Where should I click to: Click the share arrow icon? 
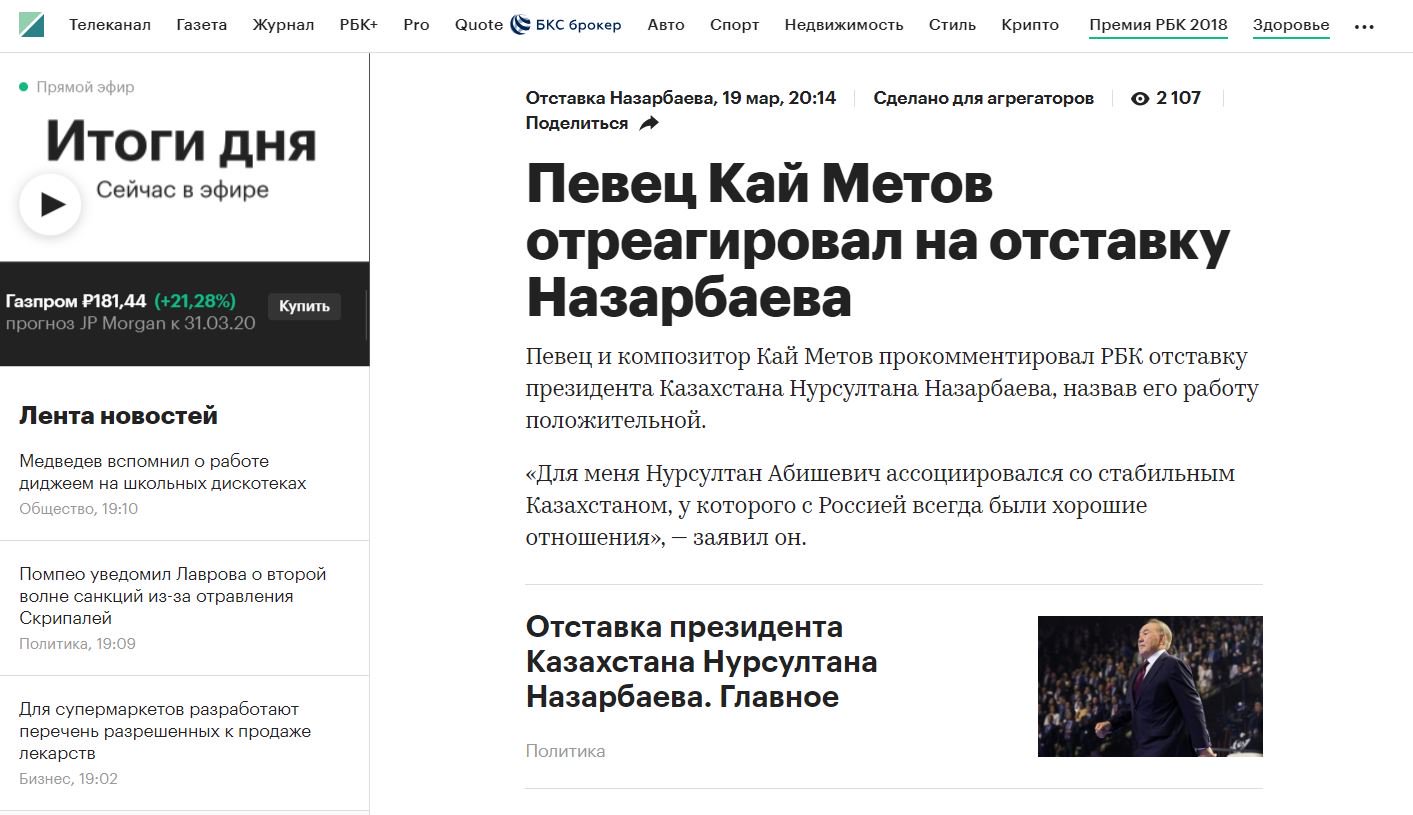pos(649,123)
